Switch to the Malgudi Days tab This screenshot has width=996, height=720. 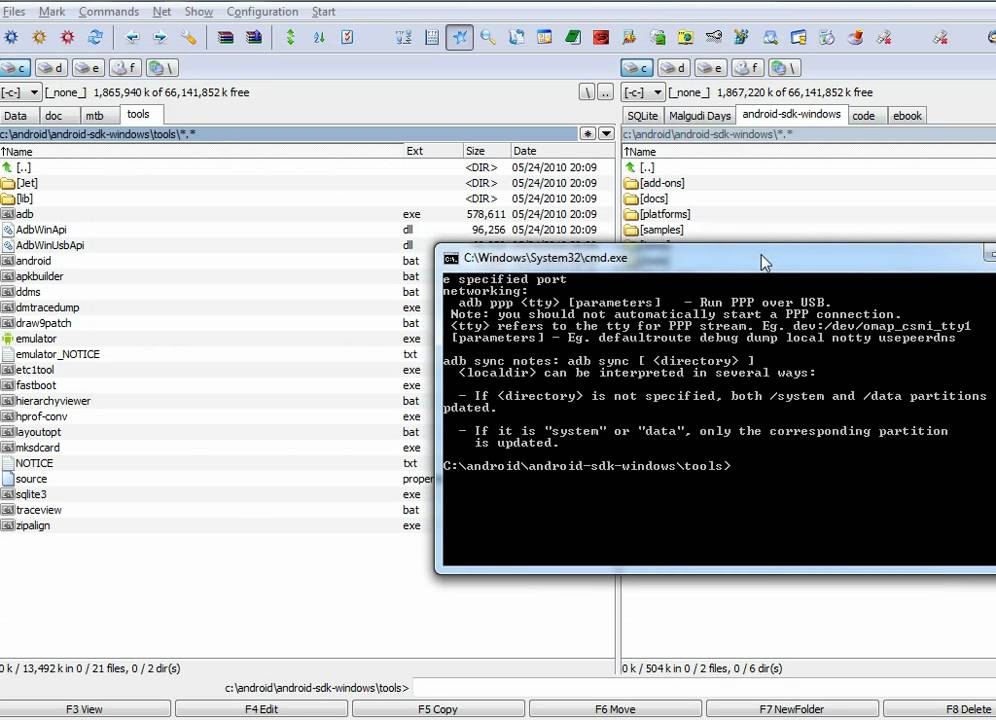pyautogui.click(x=699, y=116)
